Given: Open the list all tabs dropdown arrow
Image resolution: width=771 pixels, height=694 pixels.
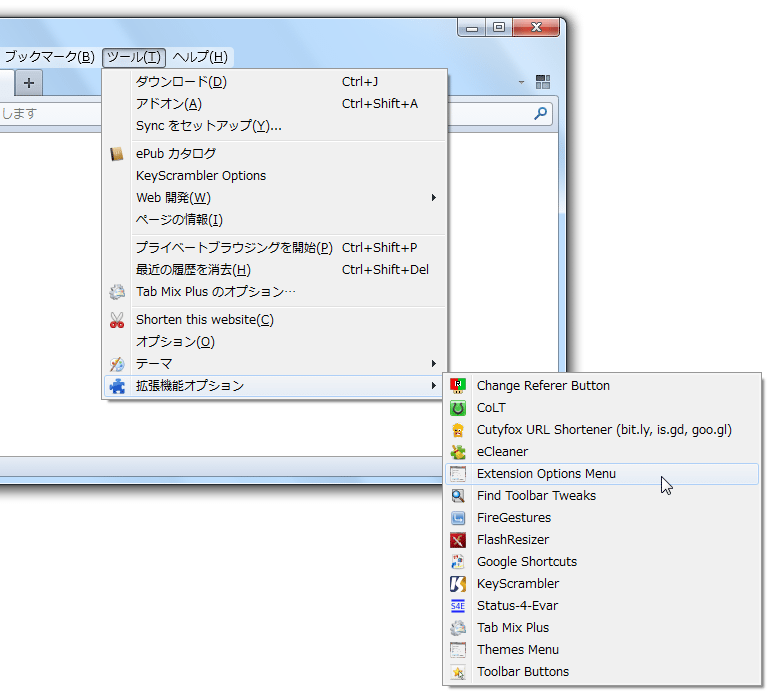Looking at the screenshot, I should pos(521,82).
